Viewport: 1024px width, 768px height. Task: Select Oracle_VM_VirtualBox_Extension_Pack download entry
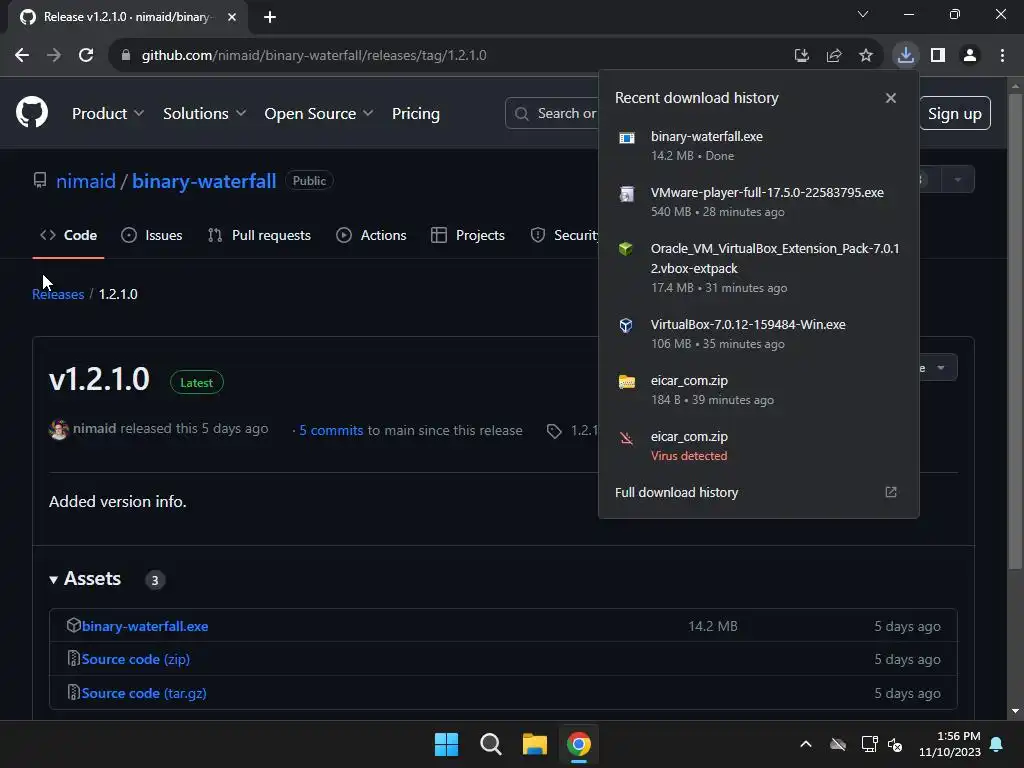(758, 268)
